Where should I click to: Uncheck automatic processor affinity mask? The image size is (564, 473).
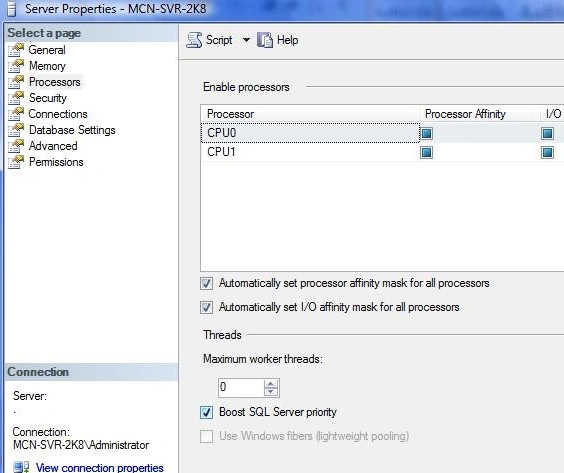[206, 283]
